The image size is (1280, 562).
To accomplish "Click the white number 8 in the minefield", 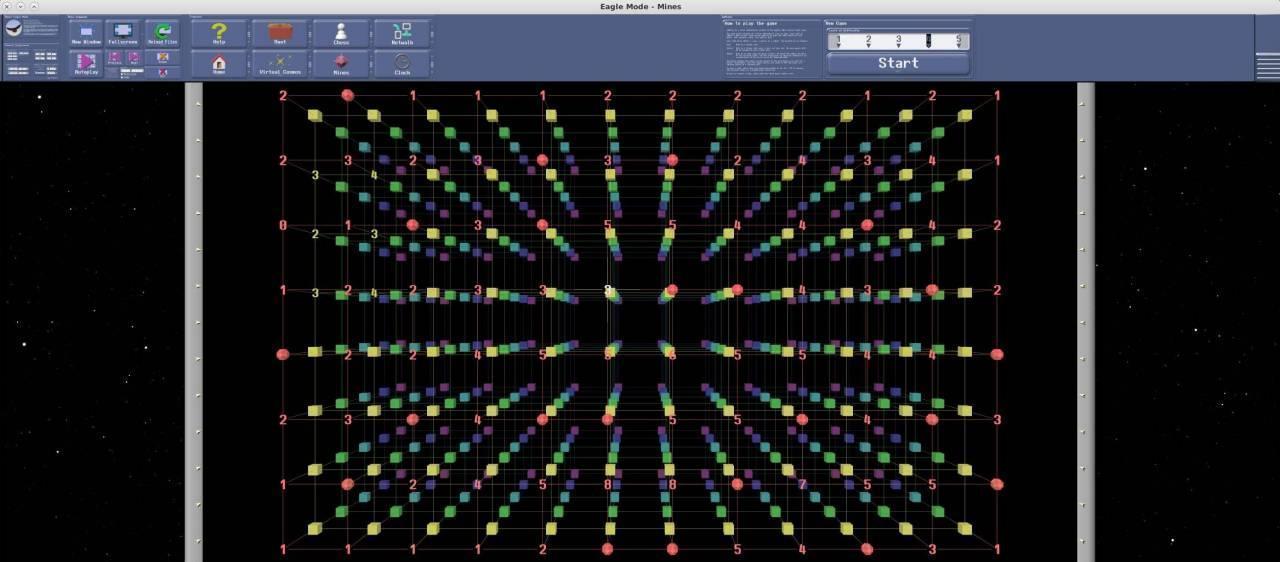I will pyautogui.click(x=607, y=290).
